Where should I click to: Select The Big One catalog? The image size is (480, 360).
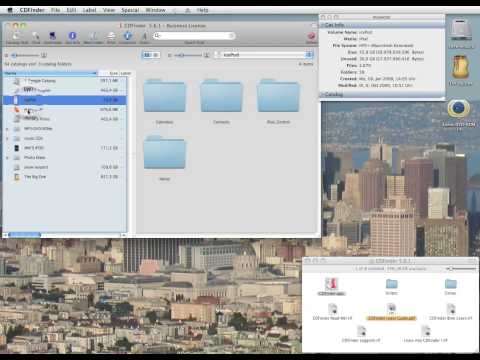click(65, 177)
